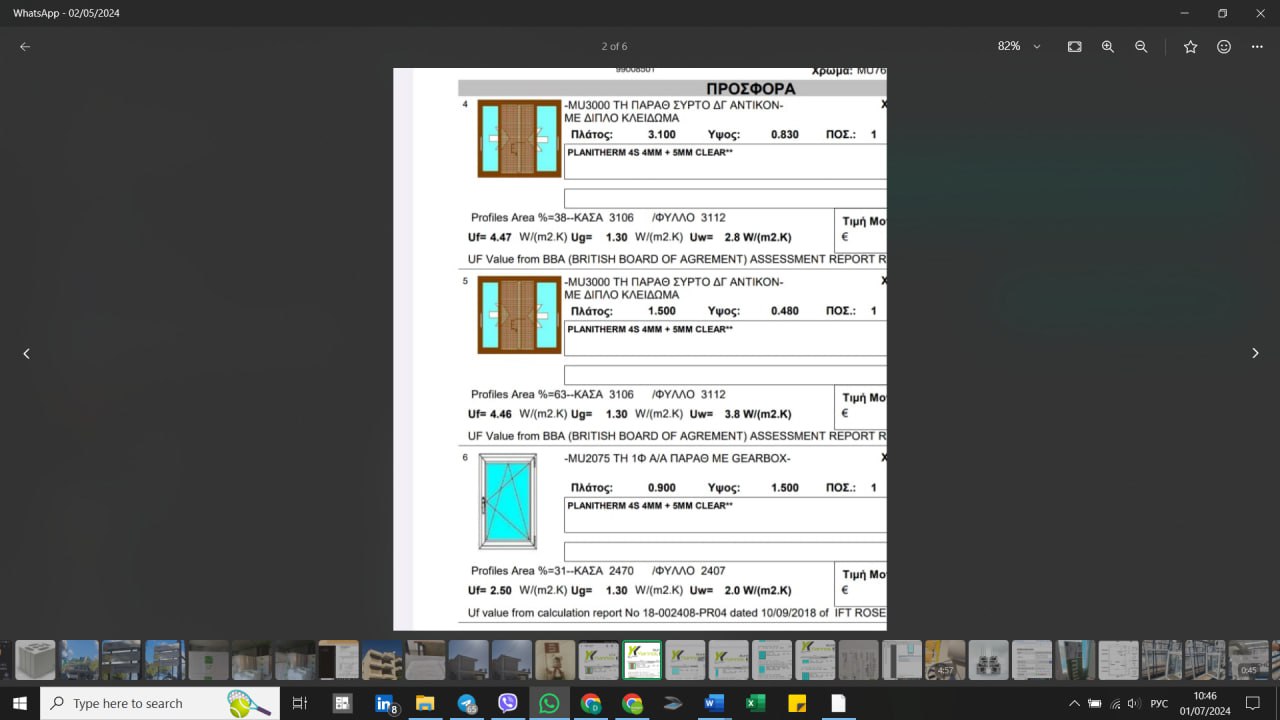
Task: Open Microsoft Word from the taskbar
Action: click(713, 703)
